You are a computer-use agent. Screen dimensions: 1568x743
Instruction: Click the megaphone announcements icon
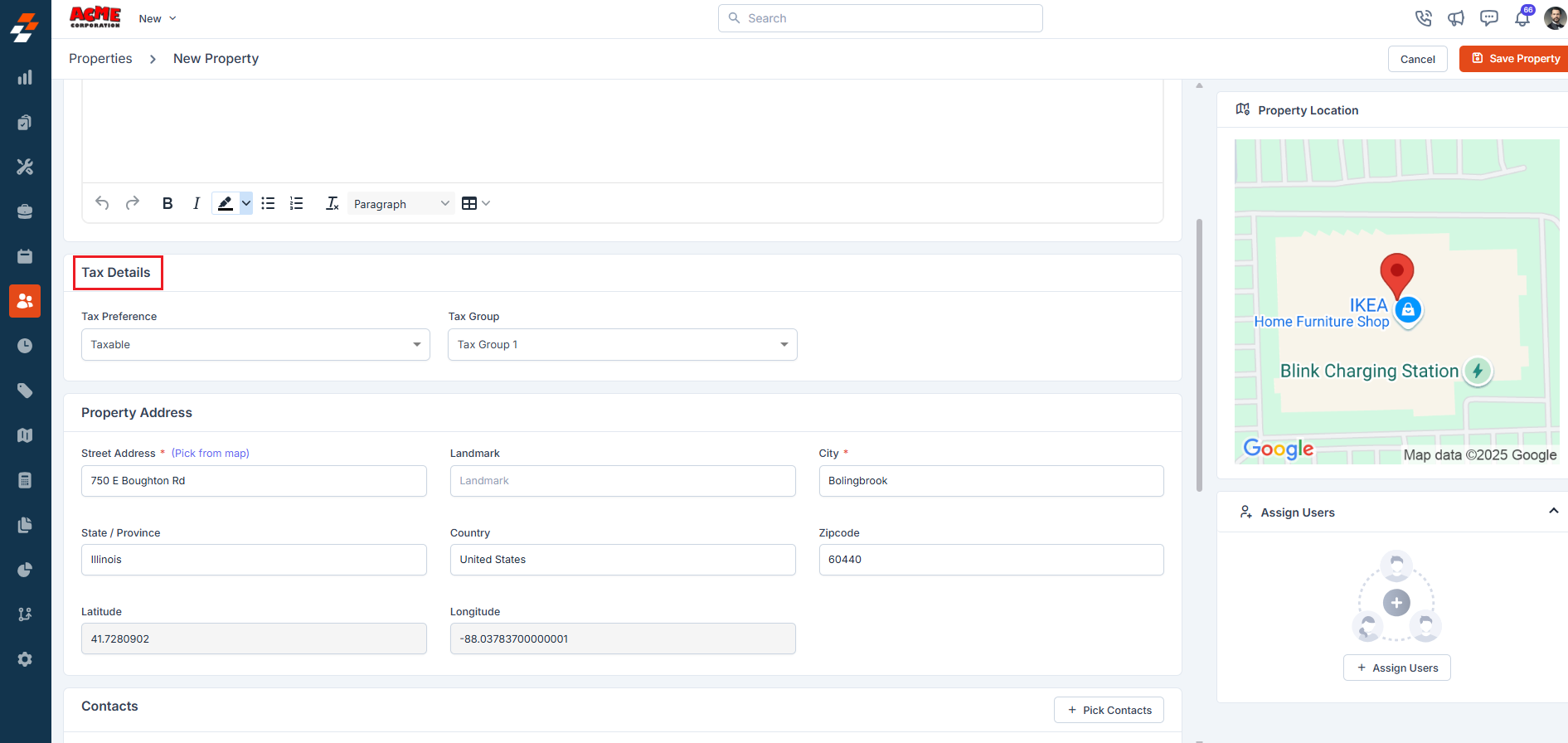pos(1456,18)
